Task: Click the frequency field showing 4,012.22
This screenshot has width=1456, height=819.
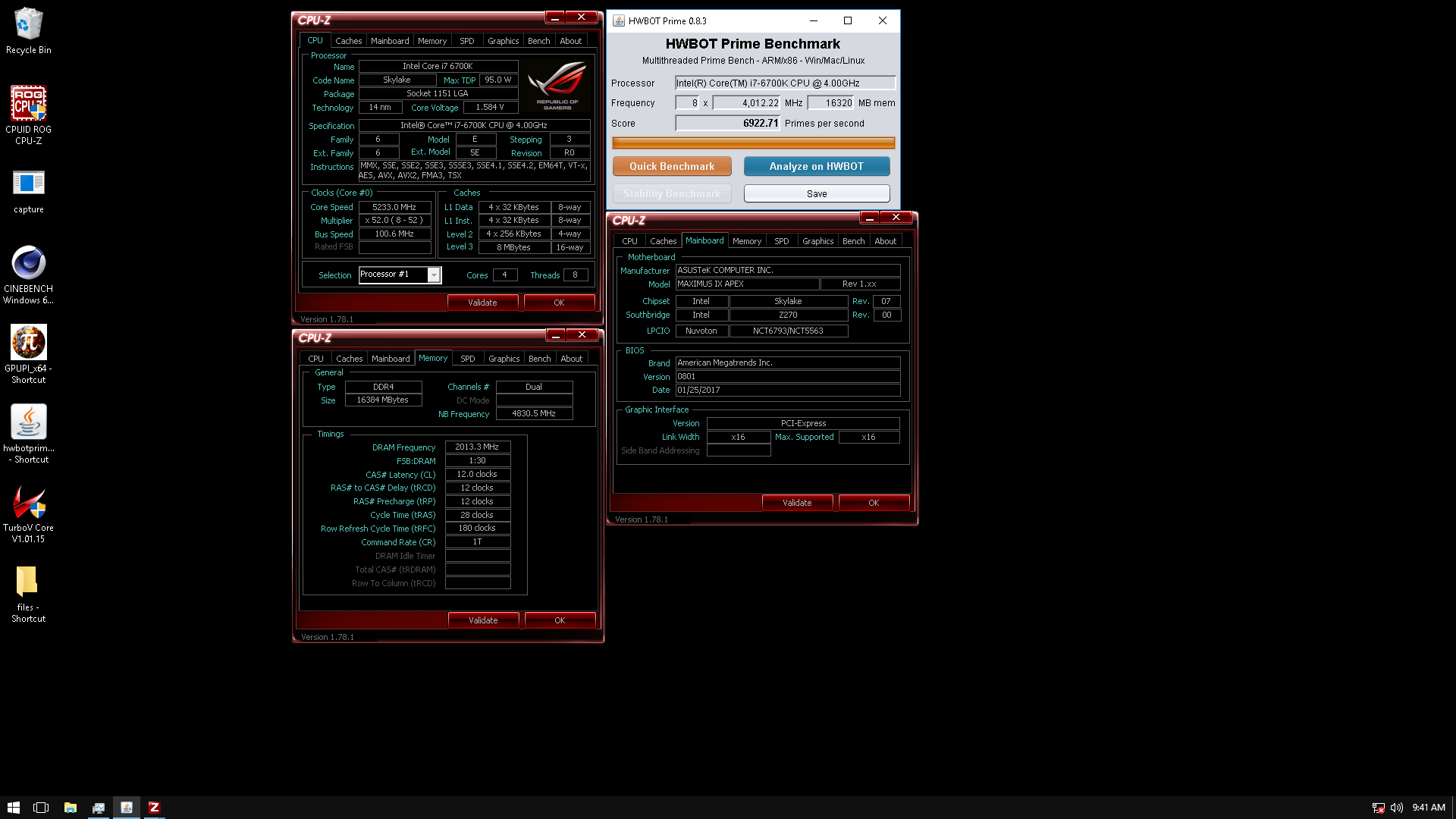Action: [746, 102]
